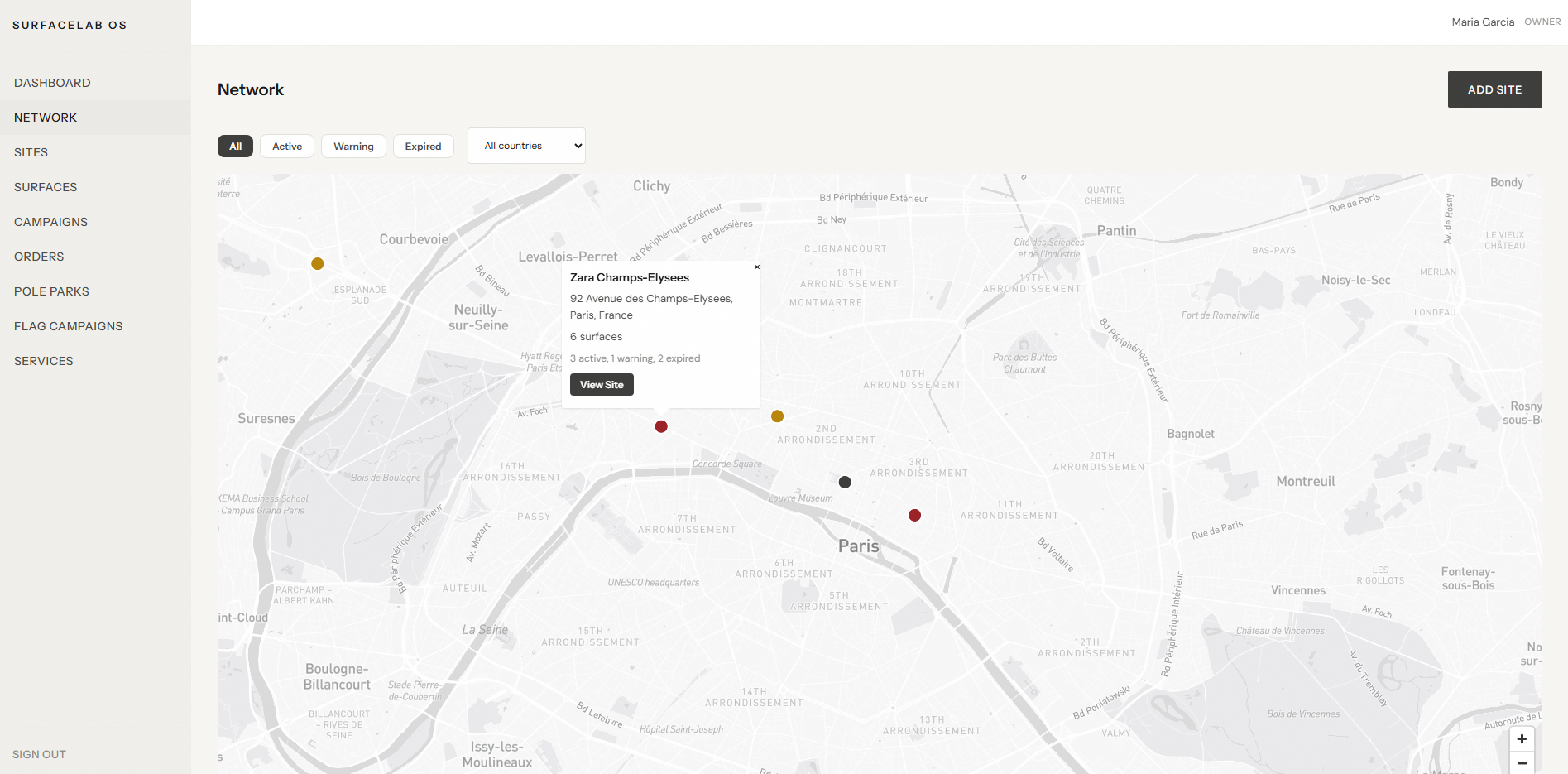Zoom in using the map plus icon

point(1521,738)
